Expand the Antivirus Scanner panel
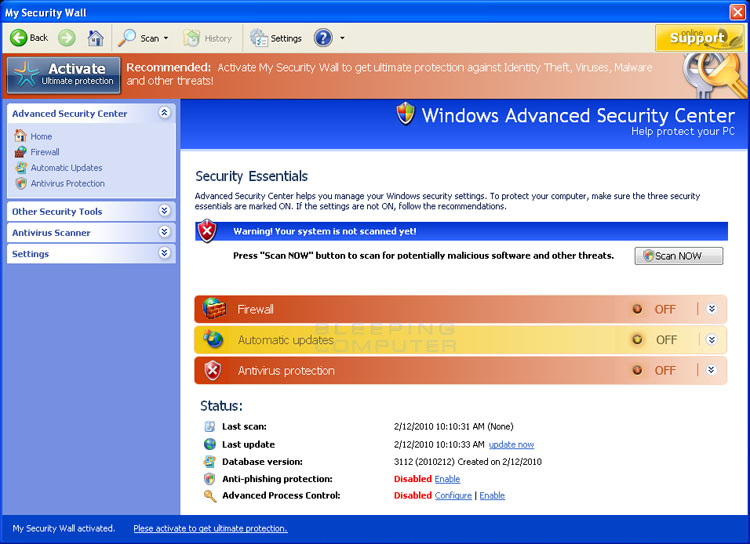750x544 pixels. point(164,232)
